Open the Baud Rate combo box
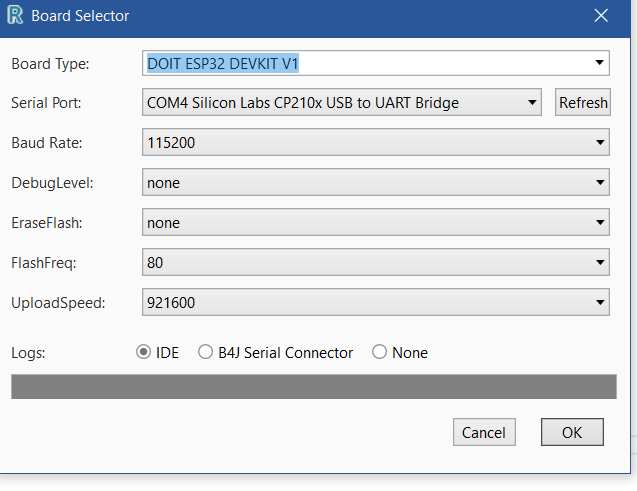The height and width of the screenshot is (491, 637). (x=599, y=143)
